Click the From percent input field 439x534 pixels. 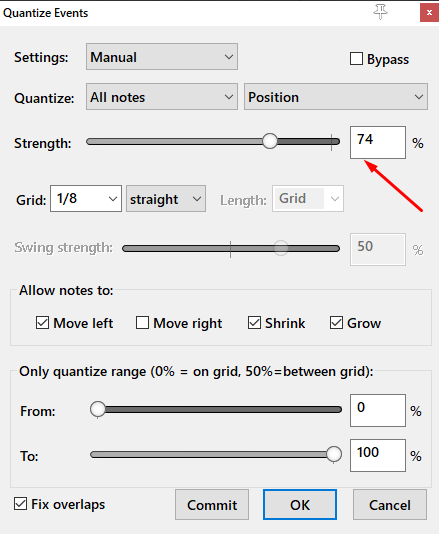378,410
